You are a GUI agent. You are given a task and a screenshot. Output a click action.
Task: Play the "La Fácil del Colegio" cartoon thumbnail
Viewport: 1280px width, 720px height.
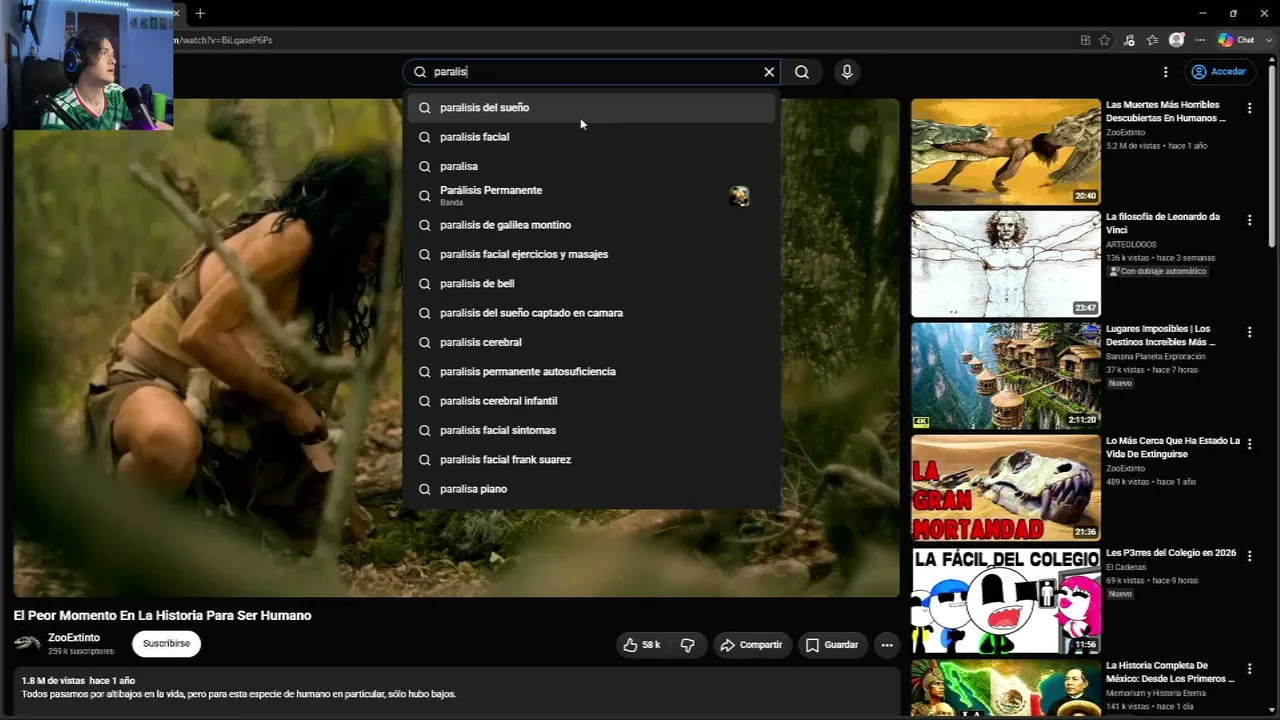[1005, 600]
